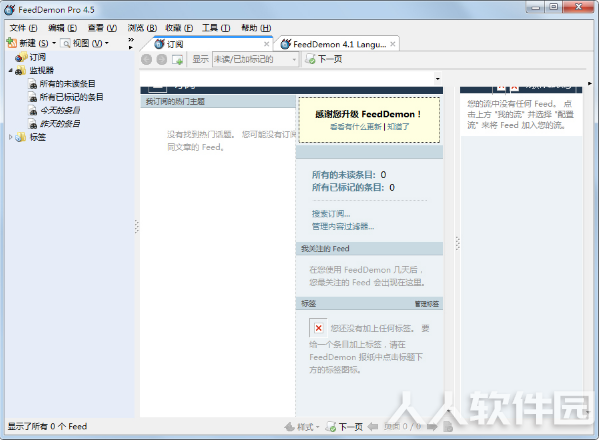Click the 看看有什么更新 link
Screen dimensions: 600x443
pos(356,127)
